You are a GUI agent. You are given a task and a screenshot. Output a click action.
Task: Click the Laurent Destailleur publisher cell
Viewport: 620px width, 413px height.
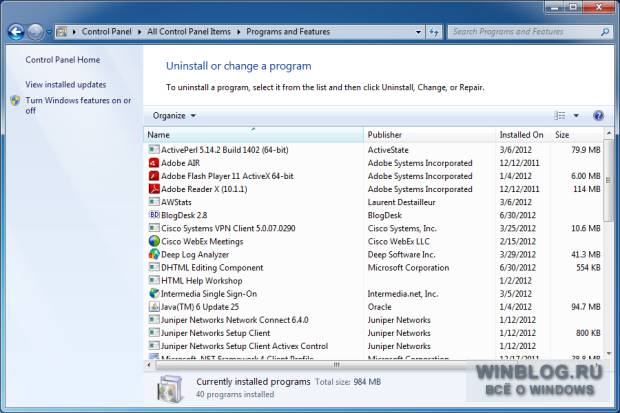click(401, 202)
